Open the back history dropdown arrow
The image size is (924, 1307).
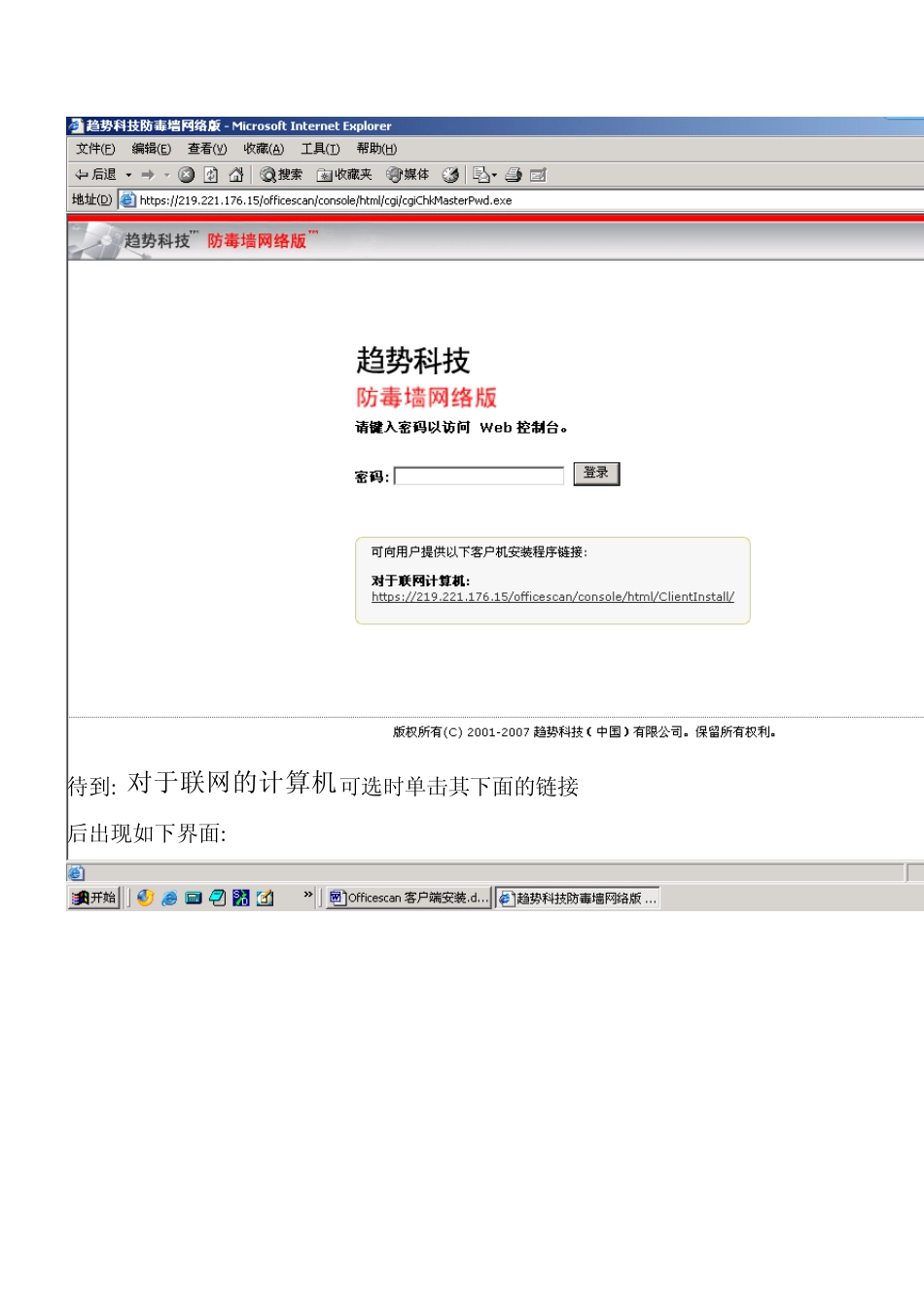[128, 175]
